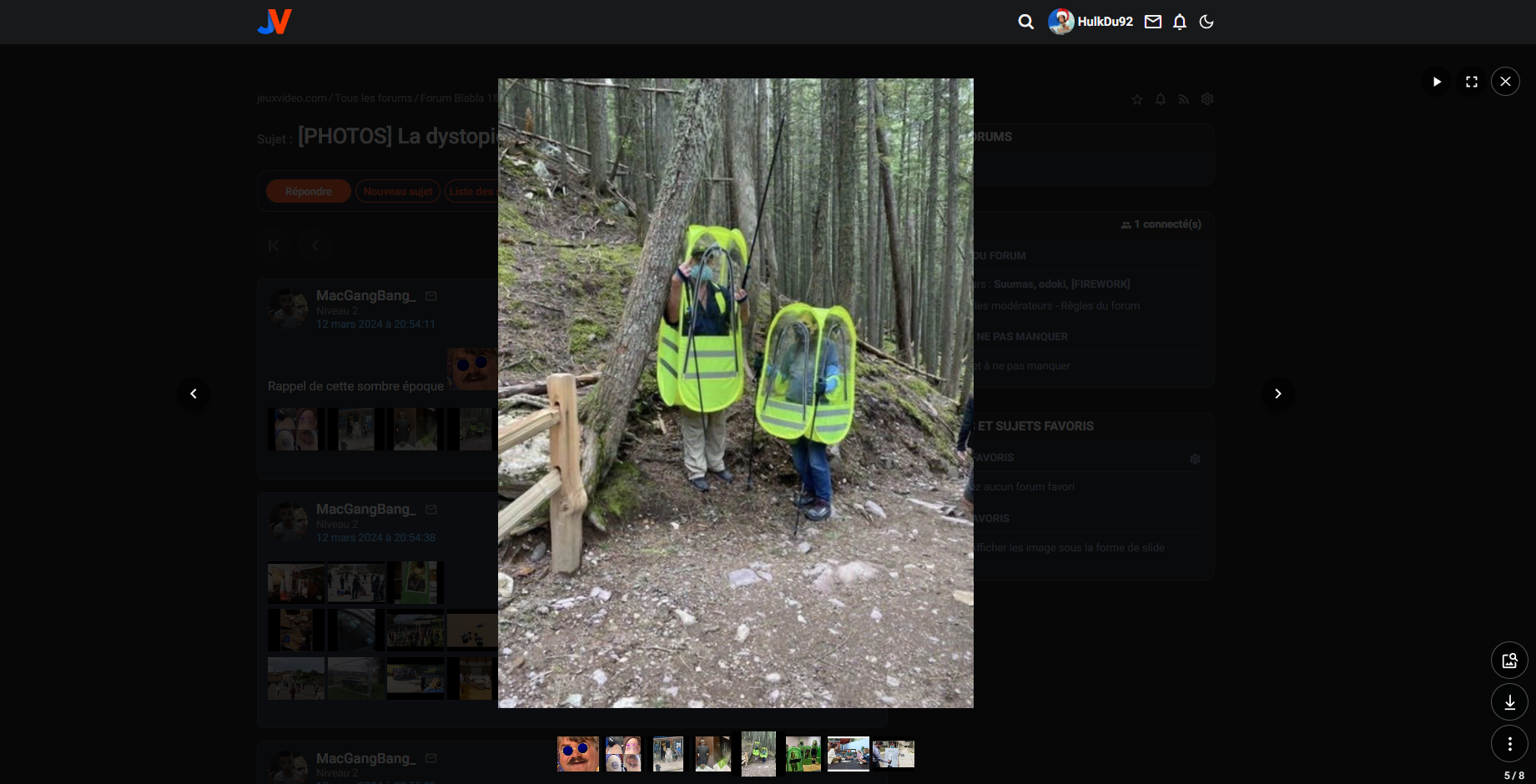The height and width of the screenshot is (784, 1536).
Task: Select the green pods classroom thumbnail
Action: coord(803,754)
